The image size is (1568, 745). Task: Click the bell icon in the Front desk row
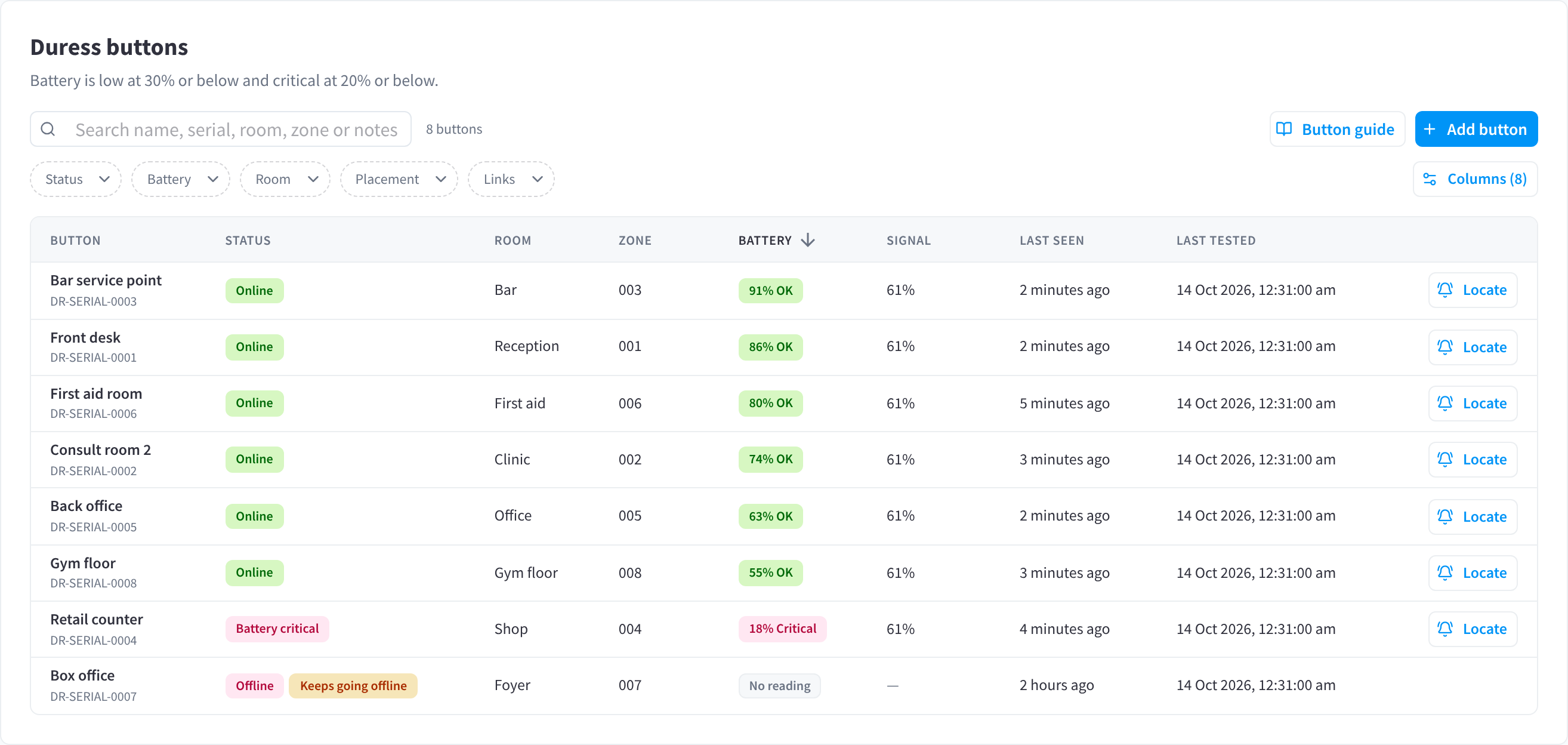point(1445,347)
